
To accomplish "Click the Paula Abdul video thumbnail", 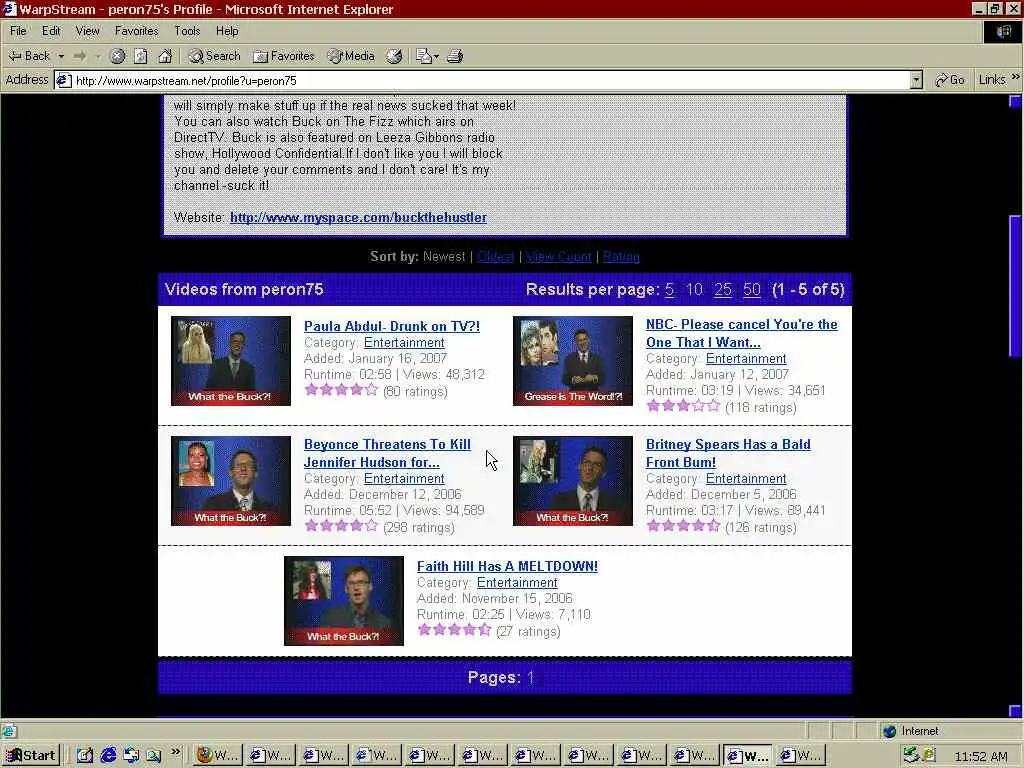I will 231,361.
